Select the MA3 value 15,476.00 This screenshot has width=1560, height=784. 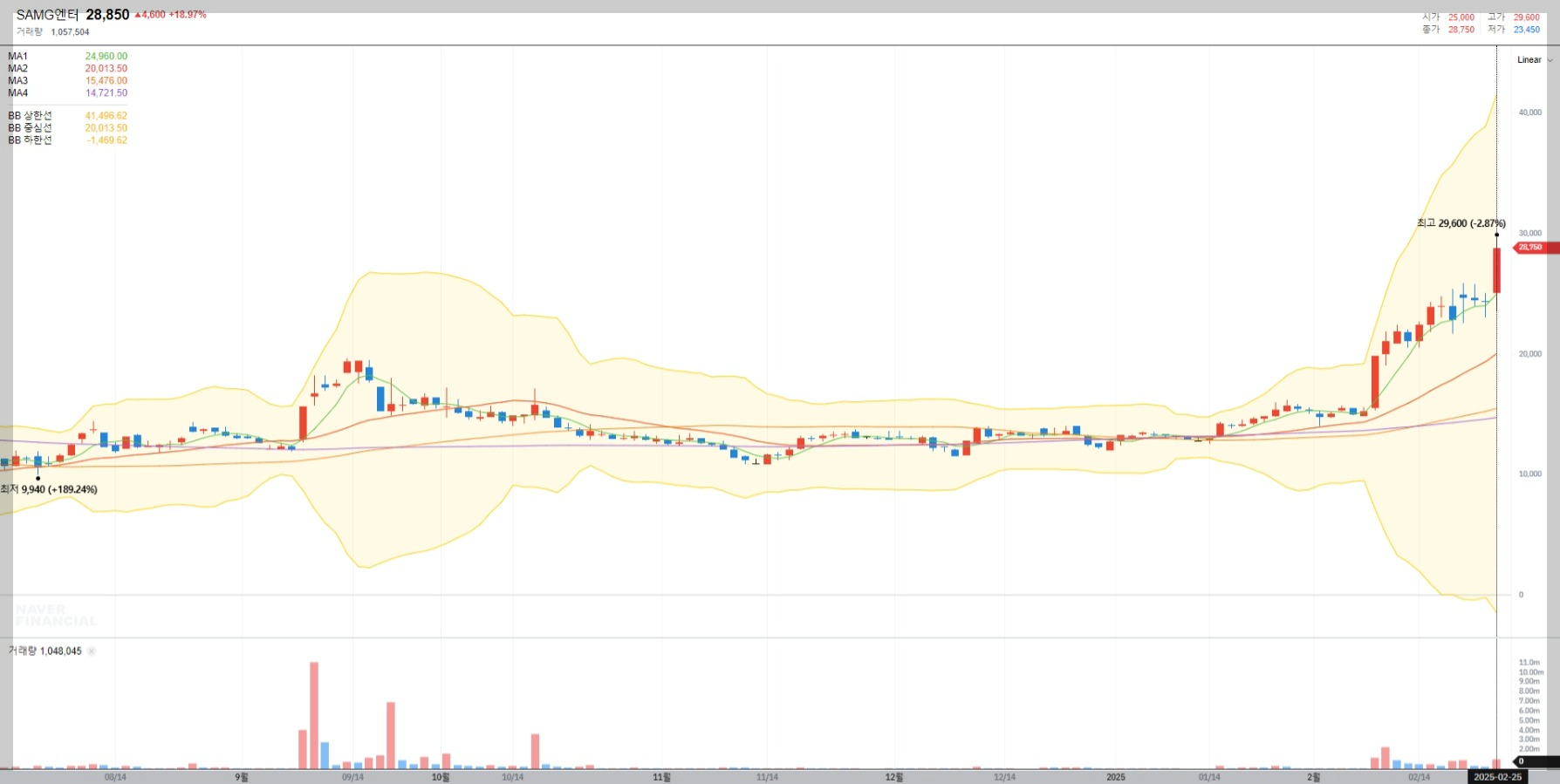click(x=106, y=81)
